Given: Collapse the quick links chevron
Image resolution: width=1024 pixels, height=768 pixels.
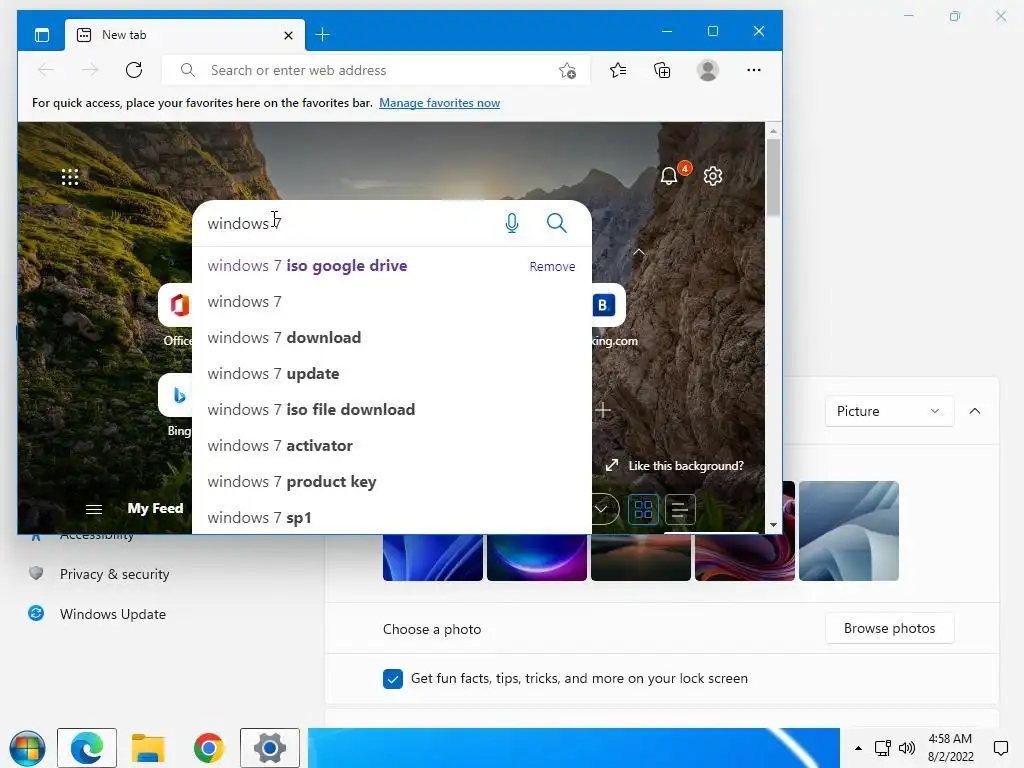Looking at the screenshot, I should coord(639,252).
